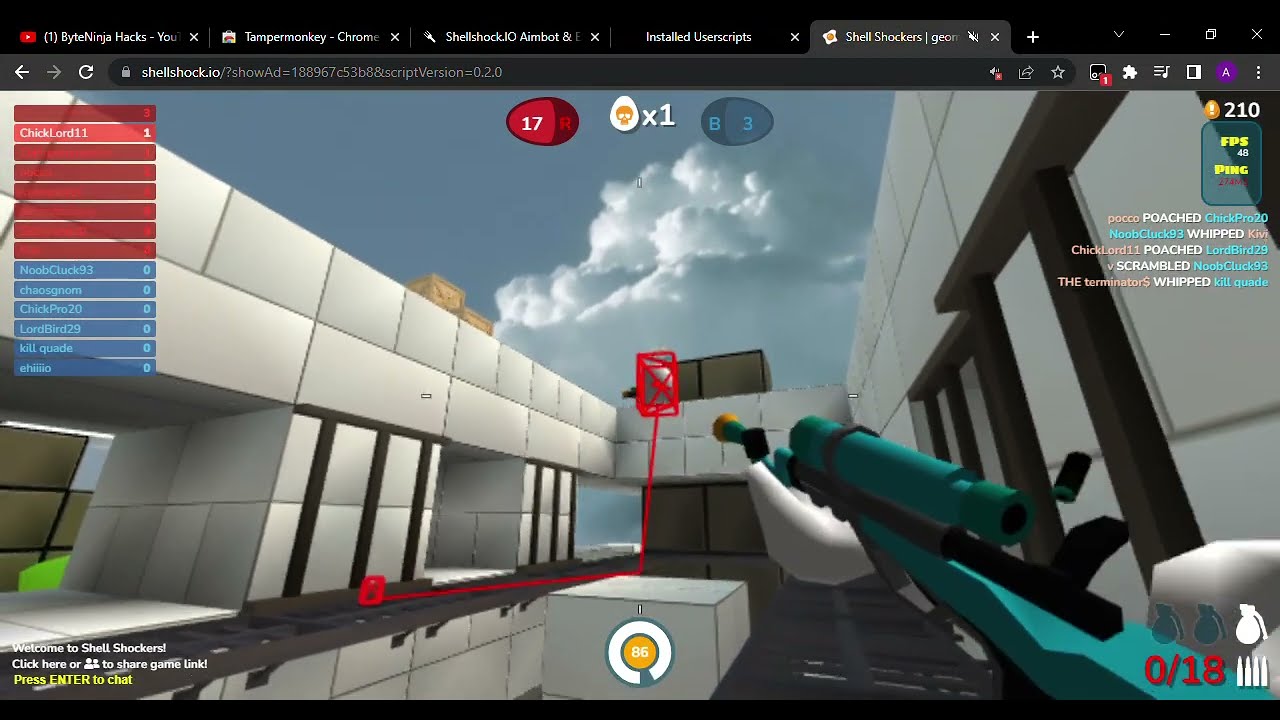Close the Shell Shockers tab
This screenshot has width=1280, height=720.
[x=994, y=37]
